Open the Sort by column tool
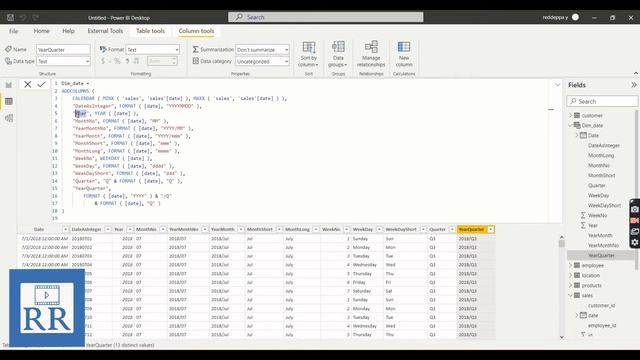Screen dimensions: 640x360 tap(309, 54)
